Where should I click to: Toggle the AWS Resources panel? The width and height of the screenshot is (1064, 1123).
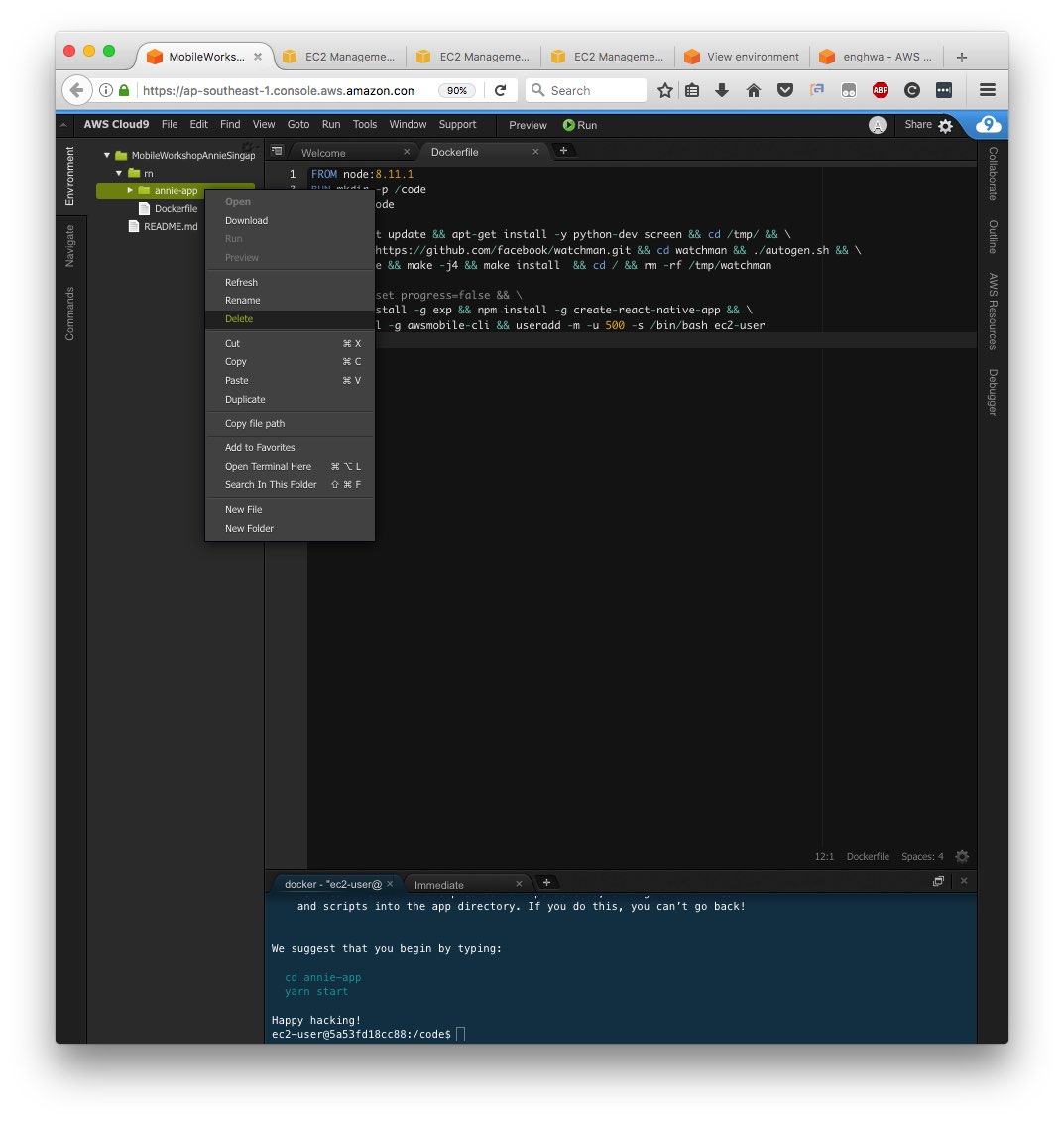pyautogui.click(x=993, y=312)
